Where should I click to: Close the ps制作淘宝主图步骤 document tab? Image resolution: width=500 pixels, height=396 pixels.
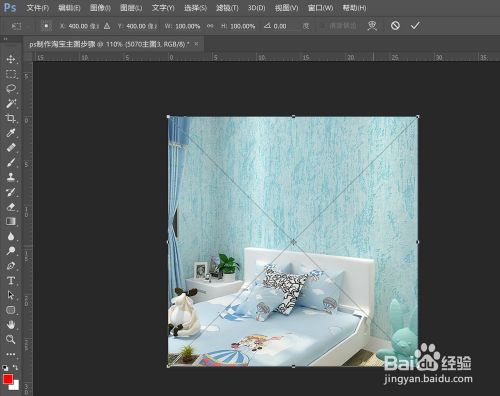click(x=196, y=44)
